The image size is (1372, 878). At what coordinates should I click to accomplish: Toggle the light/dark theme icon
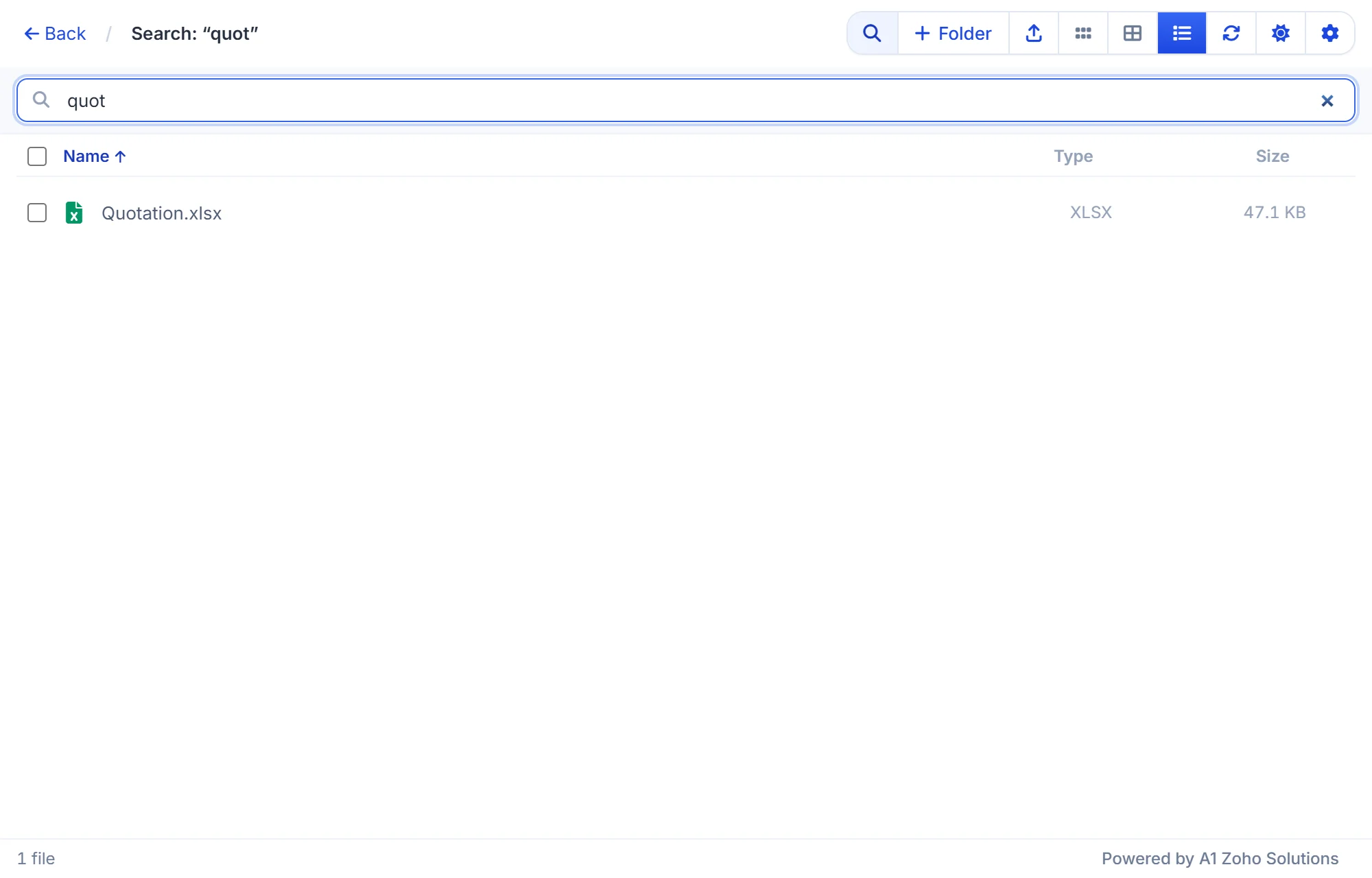(1281, 33)
